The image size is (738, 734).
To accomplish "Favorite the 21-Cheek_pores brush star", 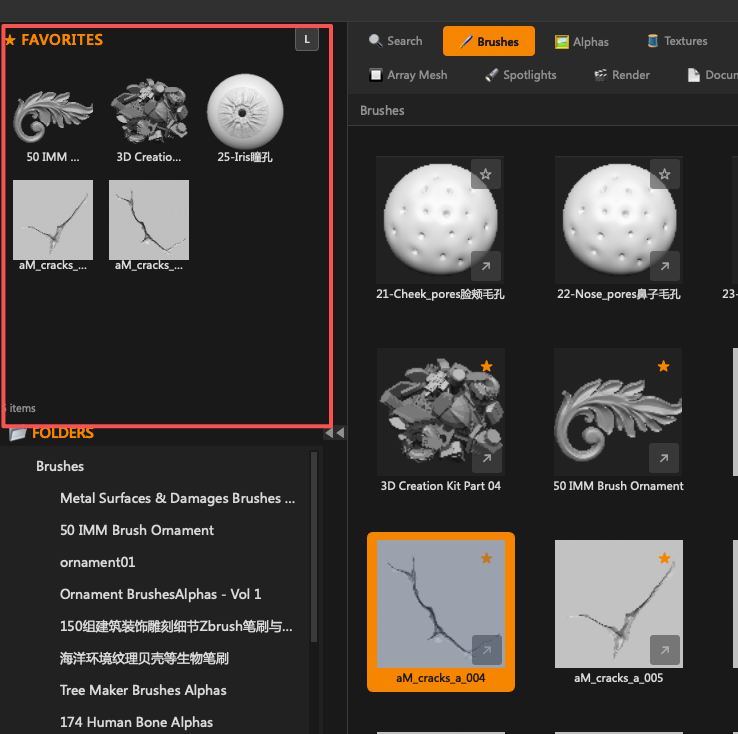I will pos(485,174).
